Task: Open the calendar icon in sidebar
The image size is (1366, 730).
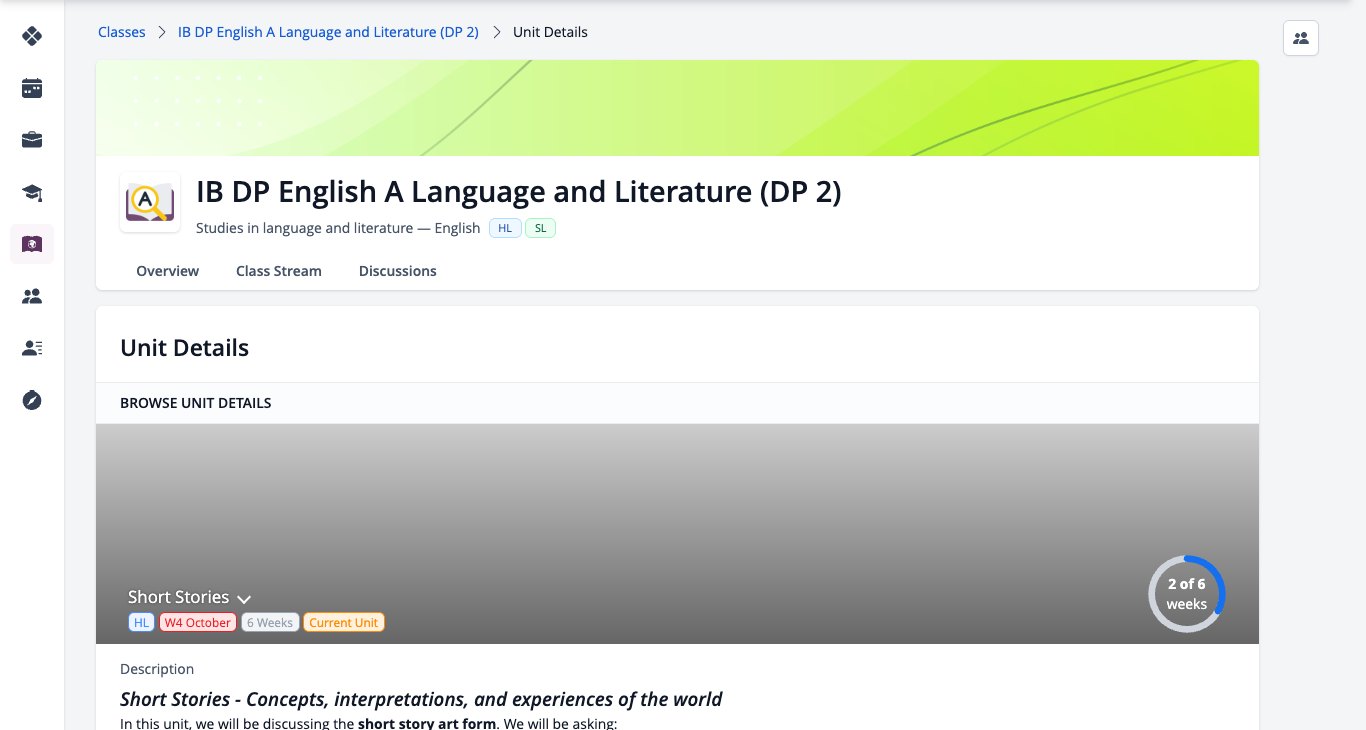Action: coord(32,88)
